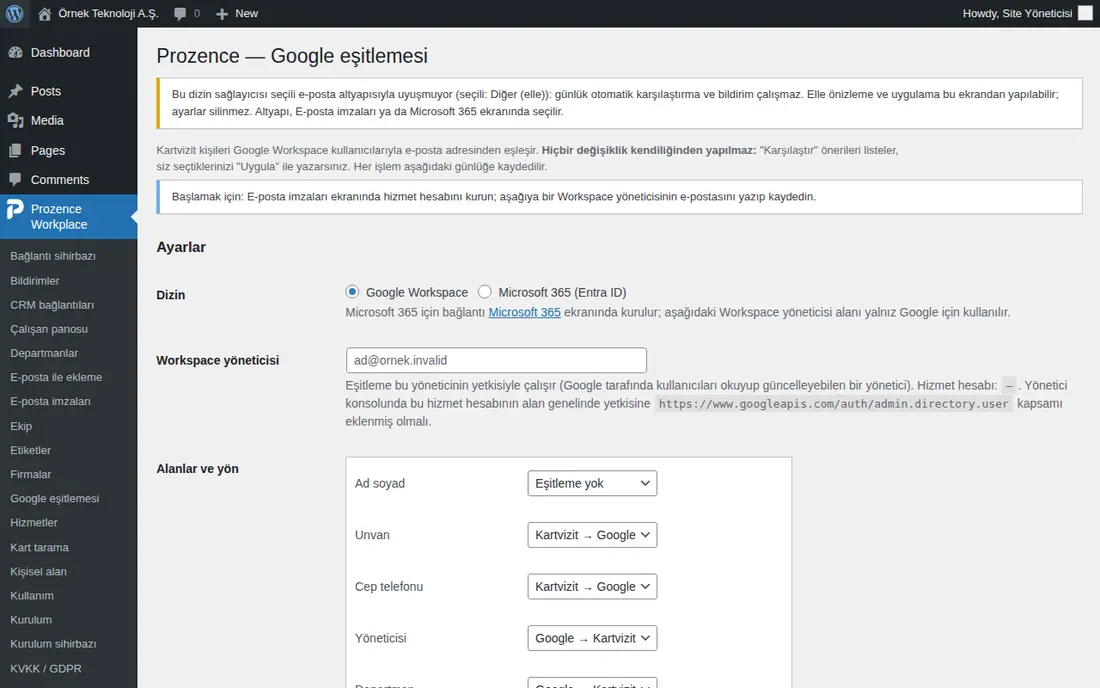This screenshot has width=1100, height=688.
Task: Open the Media library icon
Action: (15, 121)
